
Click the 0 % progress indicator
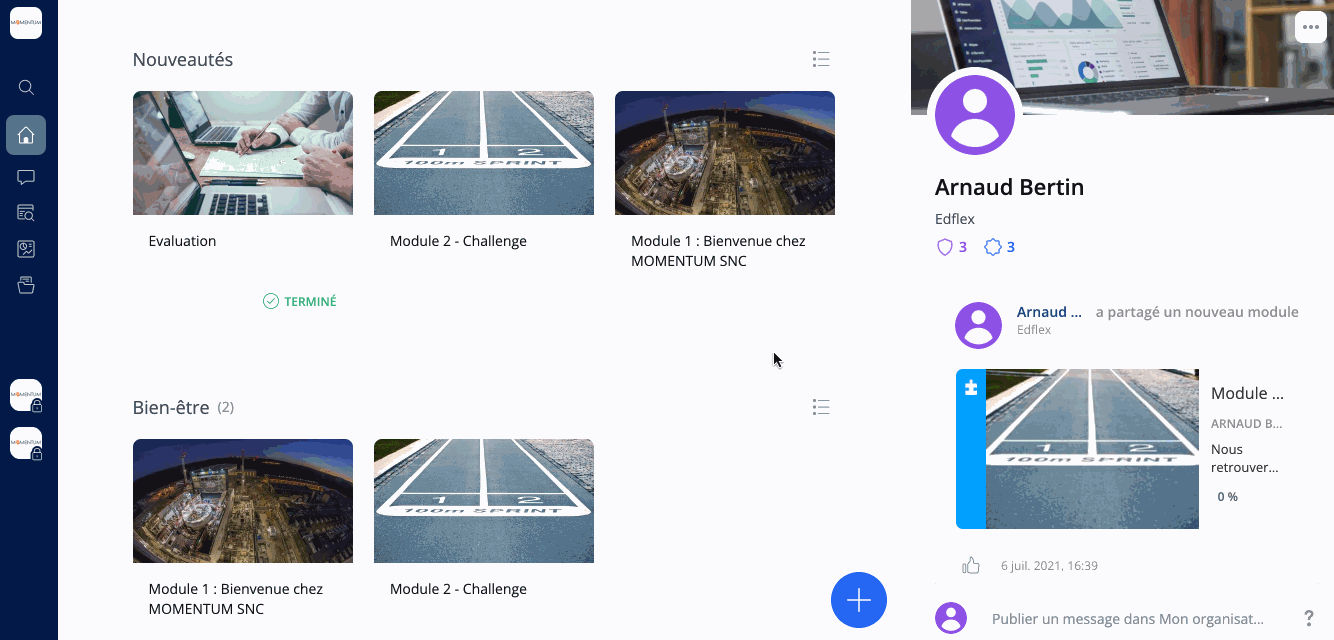(x=1227, y=497)
